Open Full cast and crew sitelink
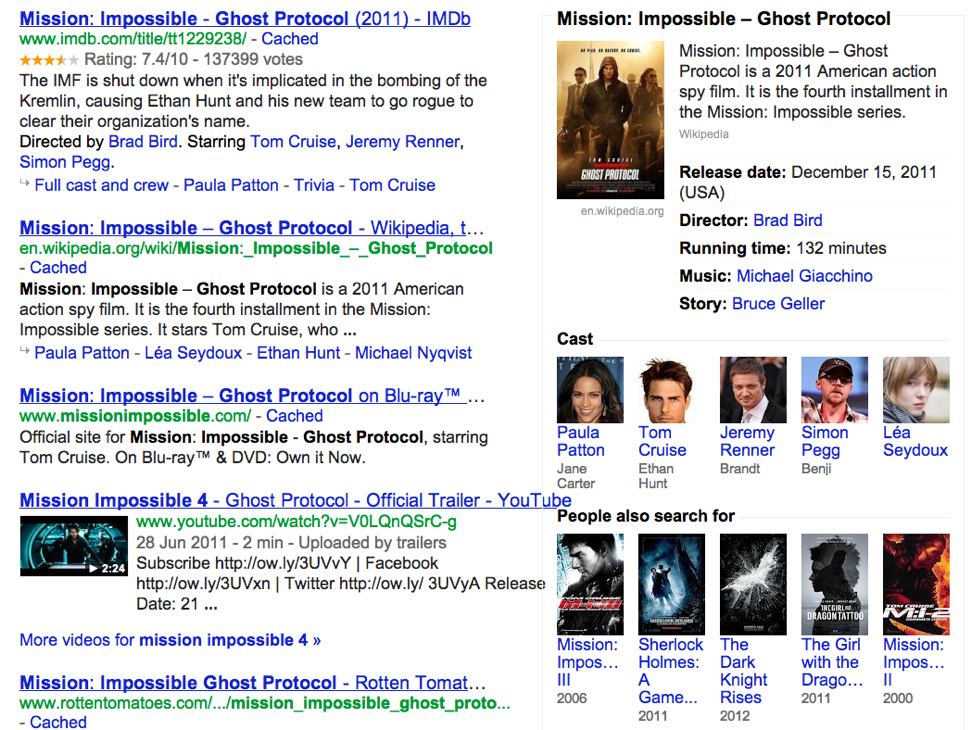Image resolution: width=972 pixels, height=730 pixels. click(x=102, y=185)
